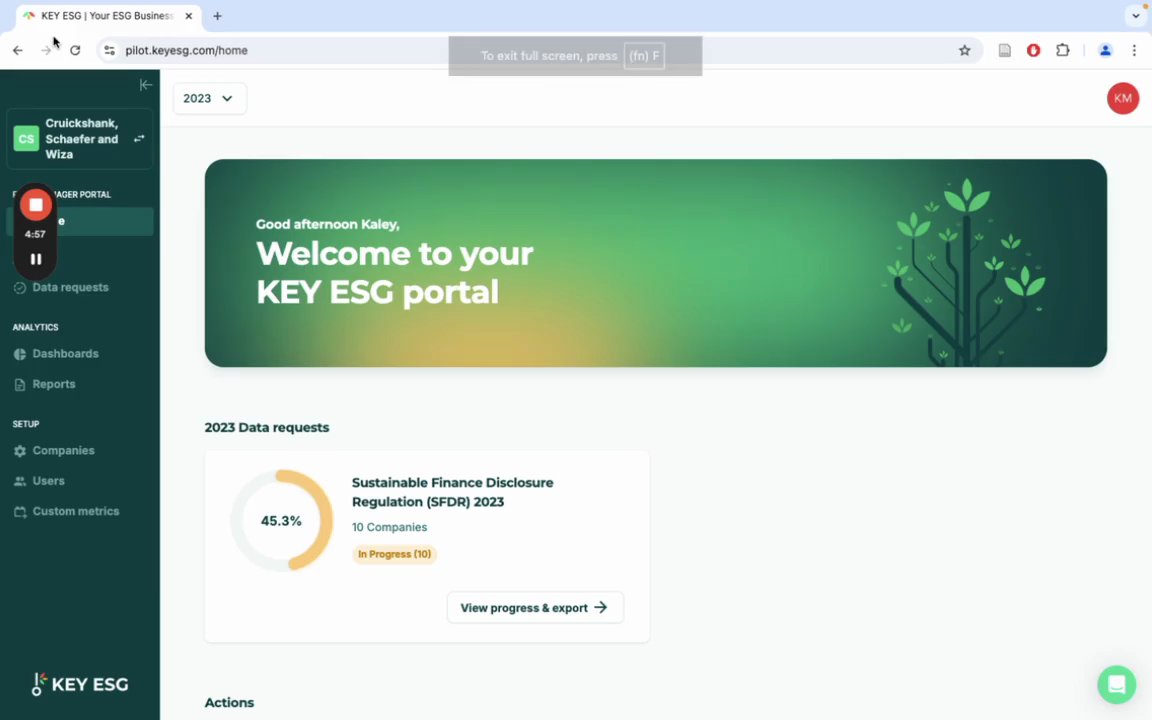Click the Actions heading
This screenshot has height=720, width=1152.
tap(229, 702)
